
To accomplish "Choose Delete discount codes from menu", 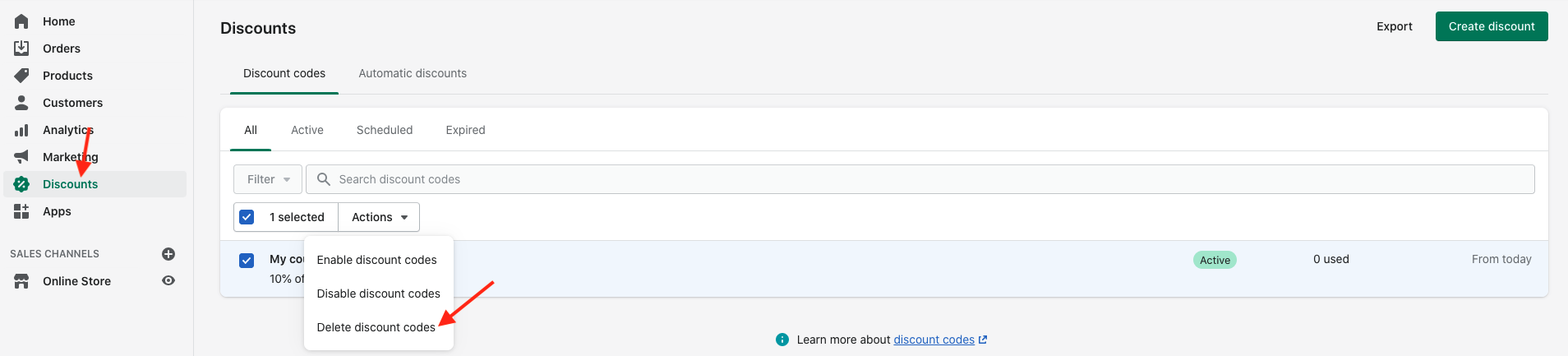I will click(x=376, y=327).
